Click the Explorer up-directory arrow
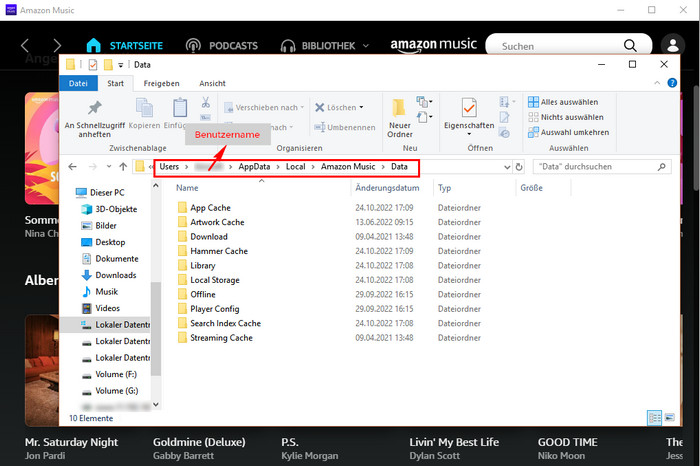The height and width of the screenshot is (466, 700). click(x=123, y=166)
